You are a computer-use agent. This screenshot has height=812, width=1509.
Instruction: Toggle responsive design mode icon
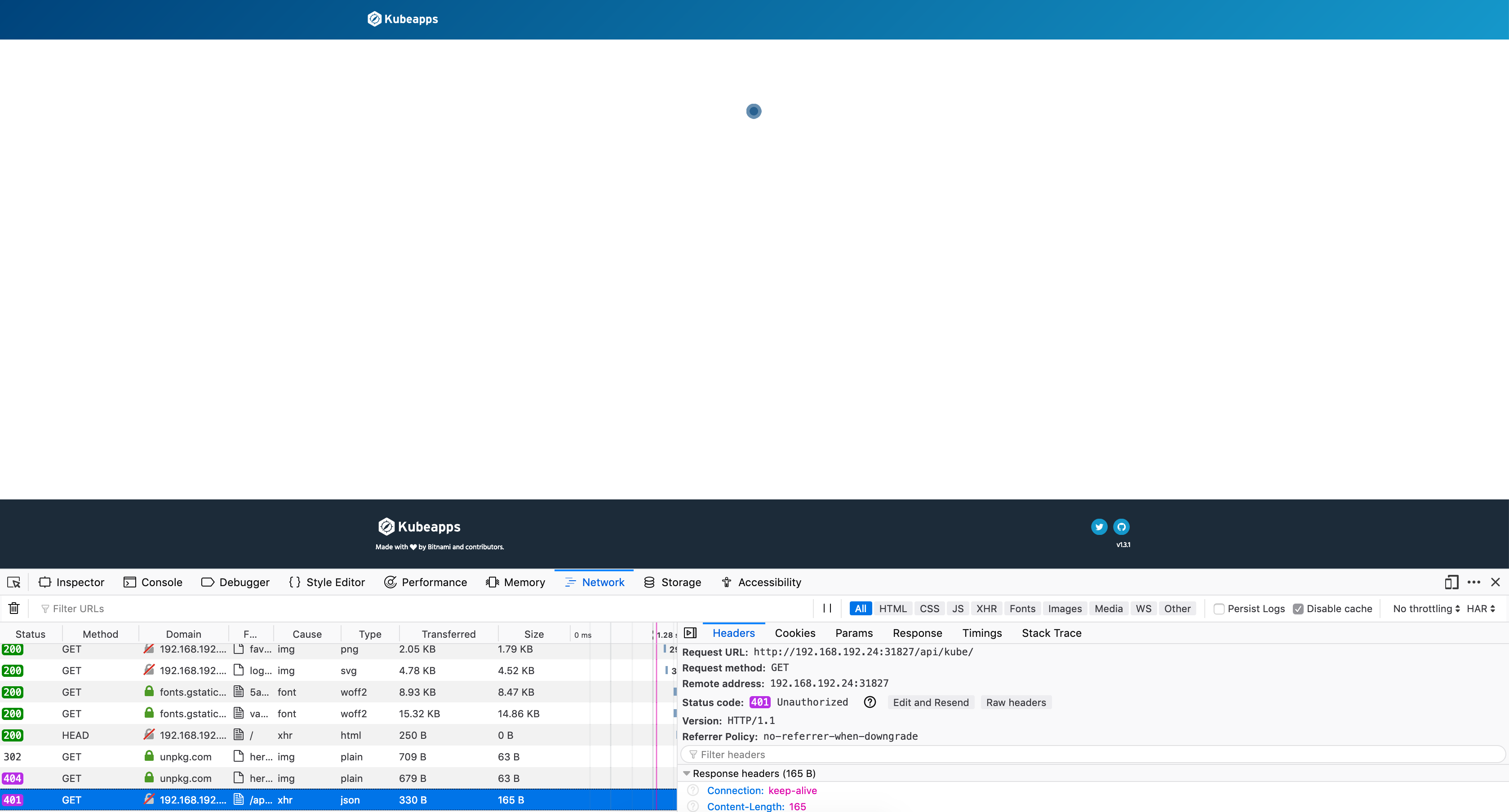[x=1451, y=582]
